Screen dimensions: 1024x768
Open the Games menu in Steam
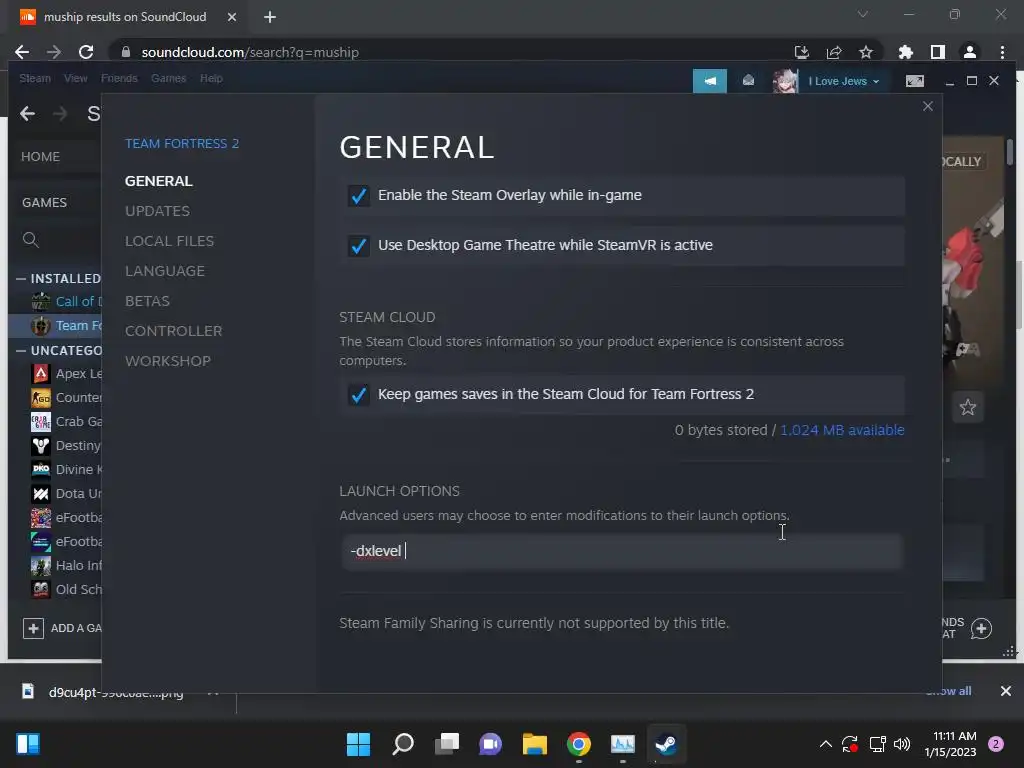click(x=168, y=78)
